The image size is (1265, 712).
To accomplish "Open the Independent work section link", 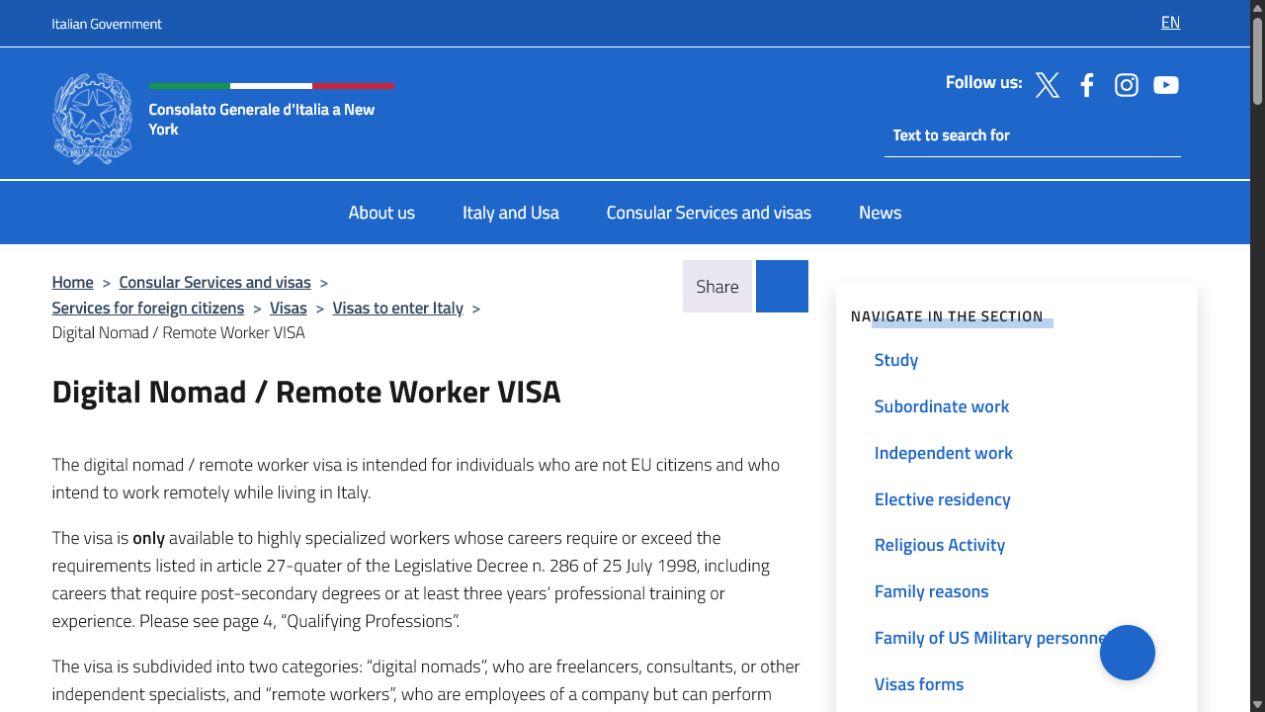I will (943, 452).
